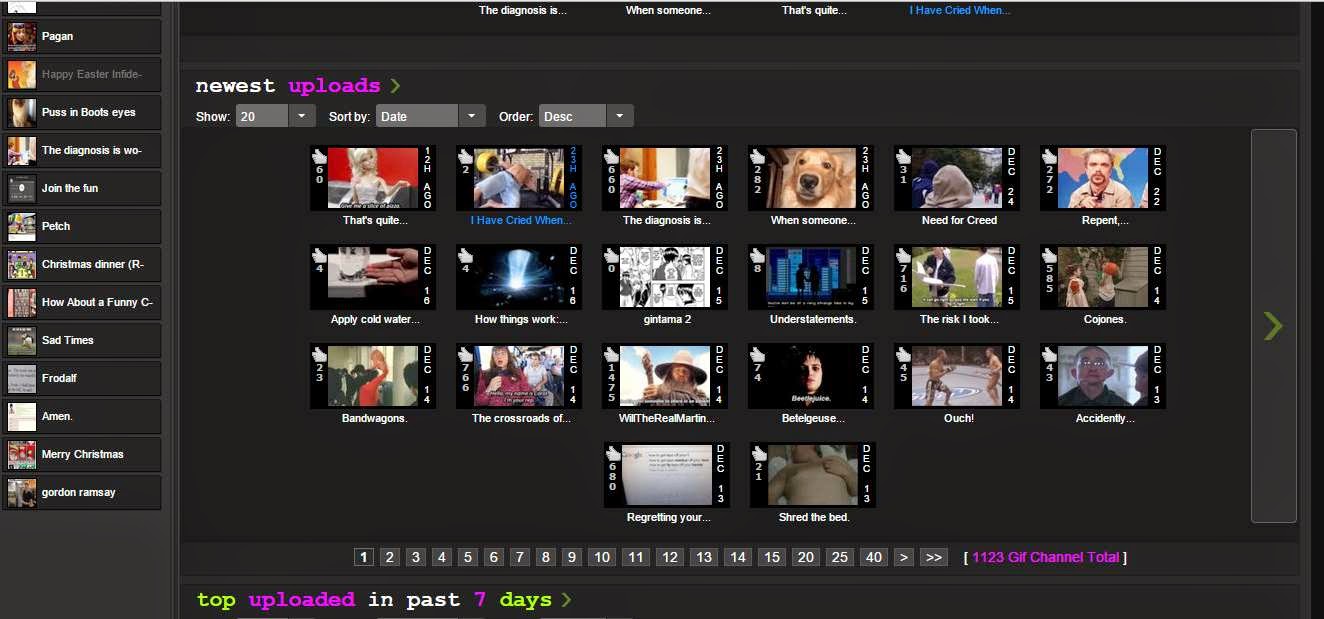Select Merry Christmas in the sidebar
This screenshot has height=619, width=1324.
pyautogui.click(x=82, y=454)
